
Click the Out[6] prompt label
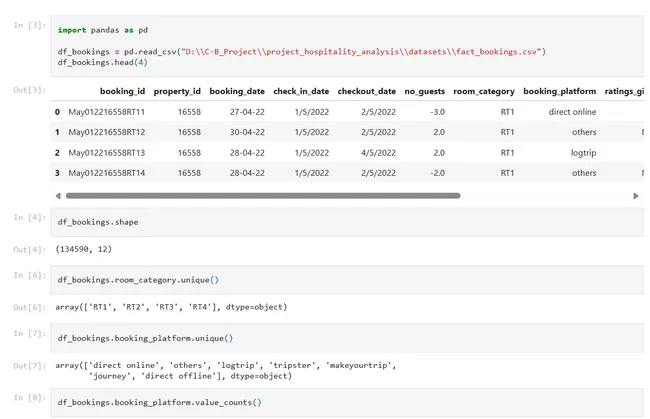(x=29, y=308)
